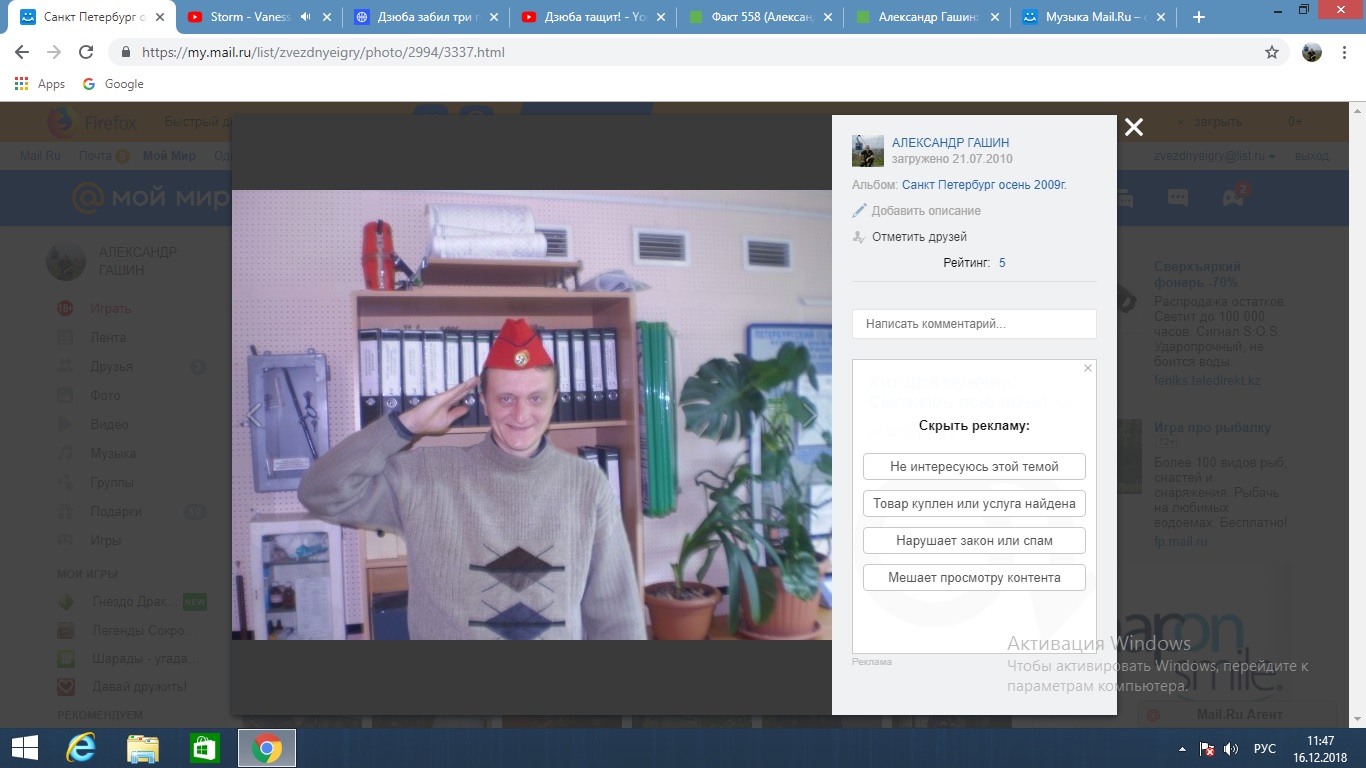Image resolution: width=1366 pixels, height=768 pixels.
Task: Open Подарки in left sidebar
Action: coord(116,511)
